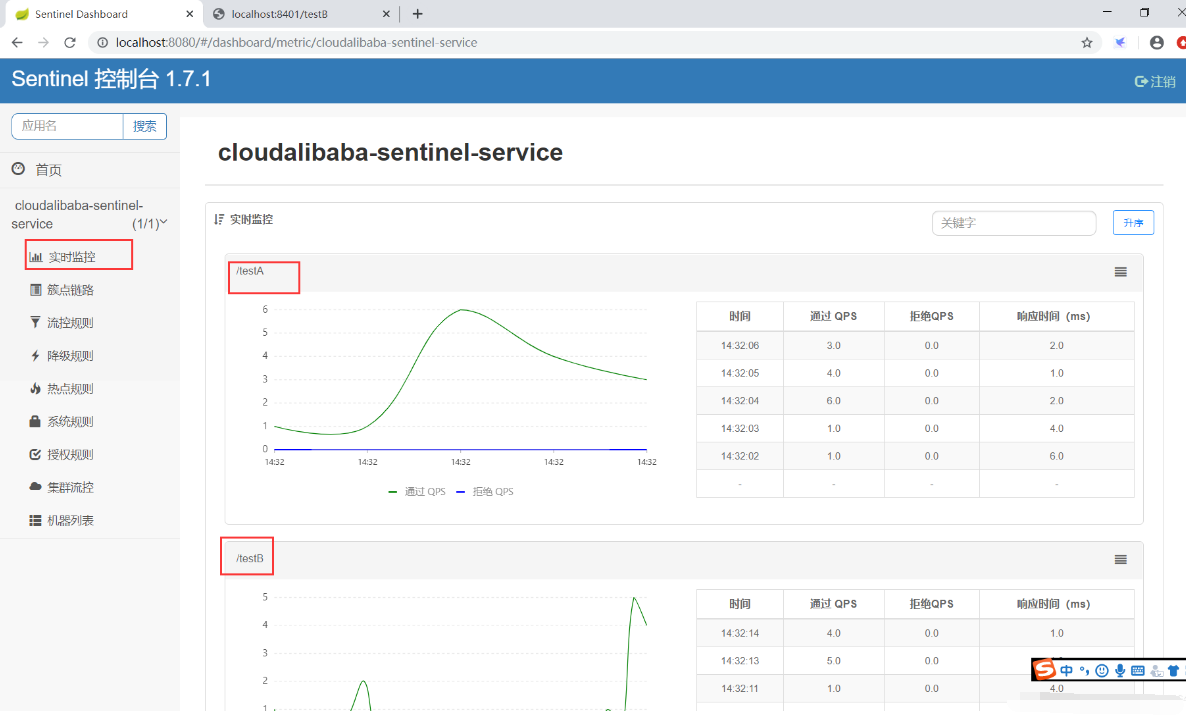
Task: Open 簇点链路 cluster link page
Action: click(x=69, y=290)
